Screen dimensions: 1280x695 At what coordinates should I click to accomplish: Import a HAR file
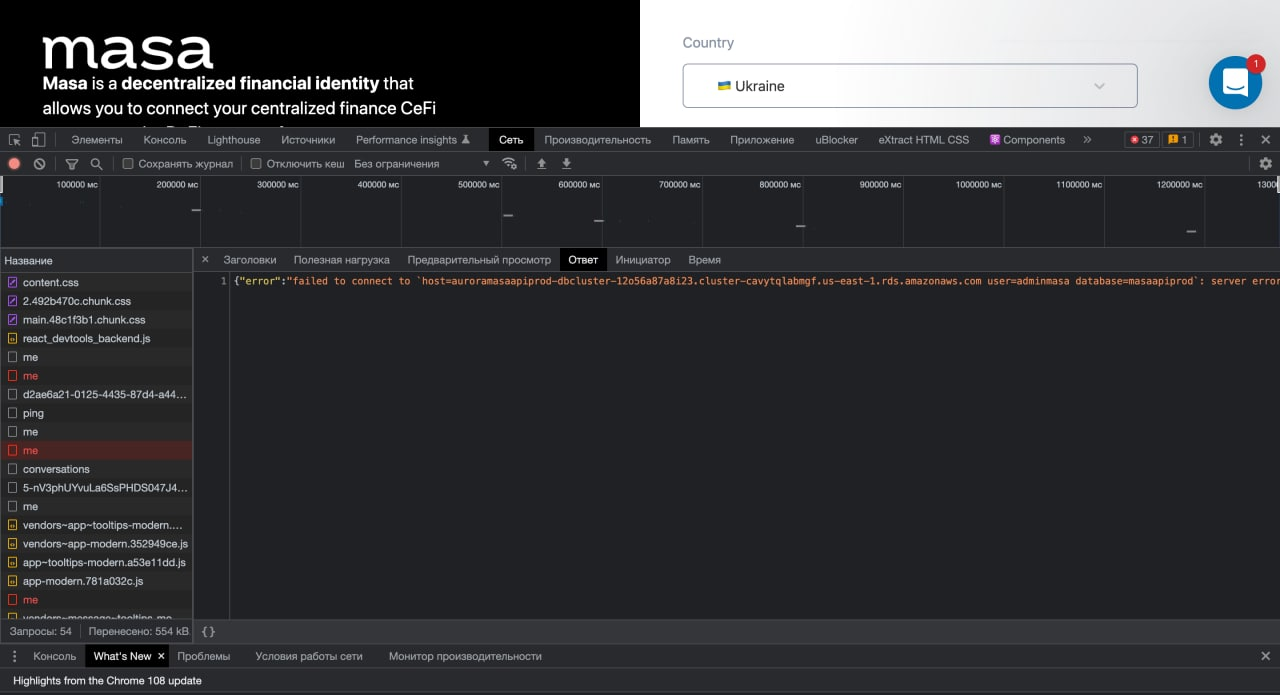(x=541, y=163)
